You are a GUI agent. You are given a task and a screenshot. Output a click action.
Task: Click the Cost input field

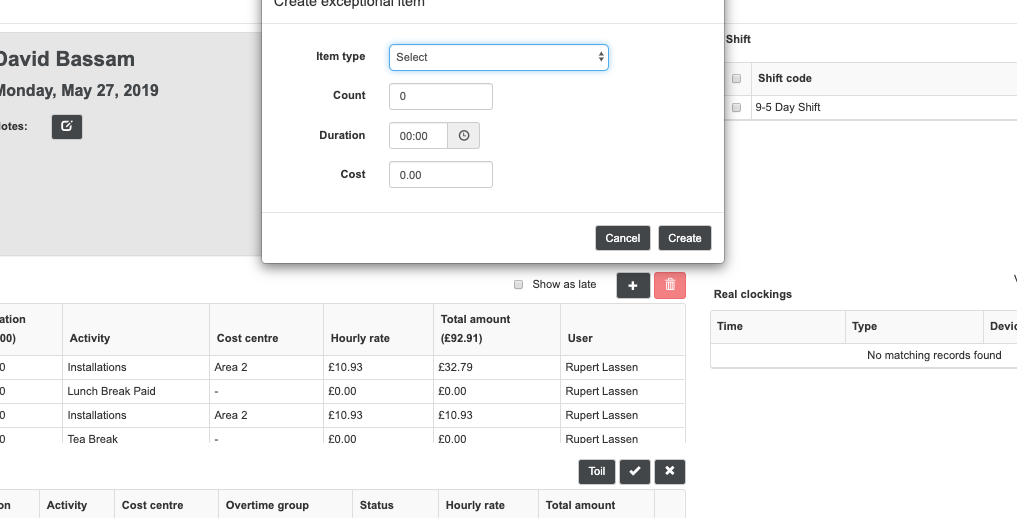[440, 175]
